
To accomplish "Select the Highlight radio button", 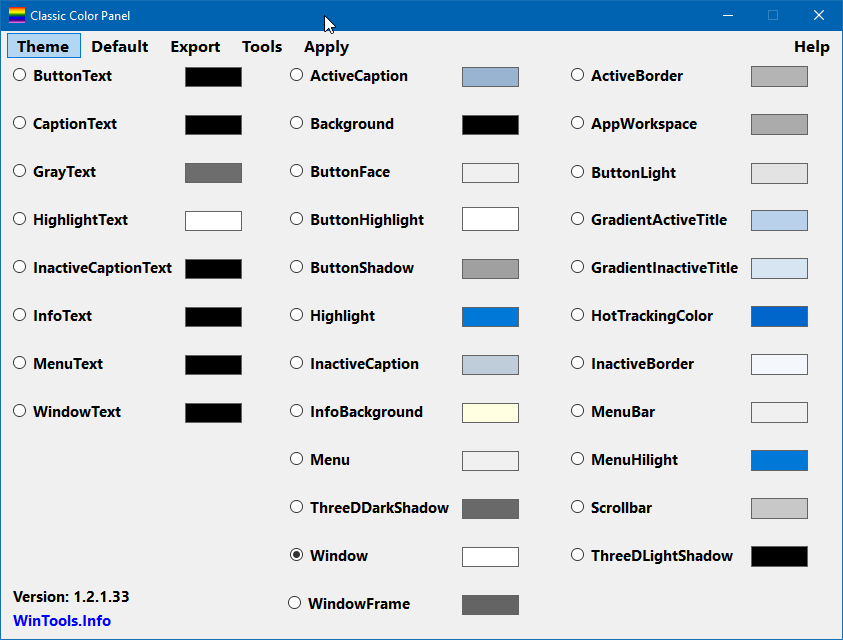I will tap(296, 315).
